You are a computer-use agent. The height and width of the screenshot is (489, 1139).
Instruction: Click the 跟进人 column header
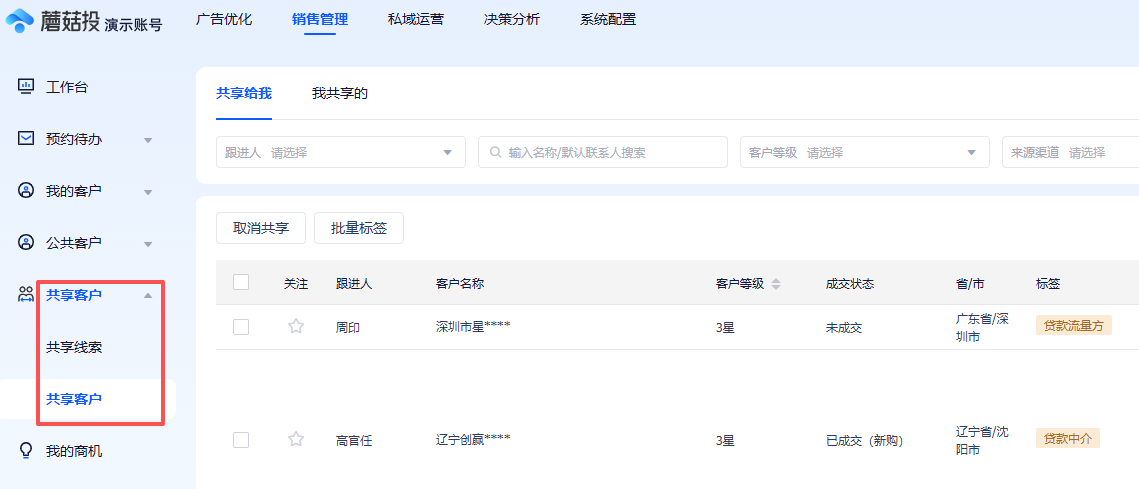(354, 284)
